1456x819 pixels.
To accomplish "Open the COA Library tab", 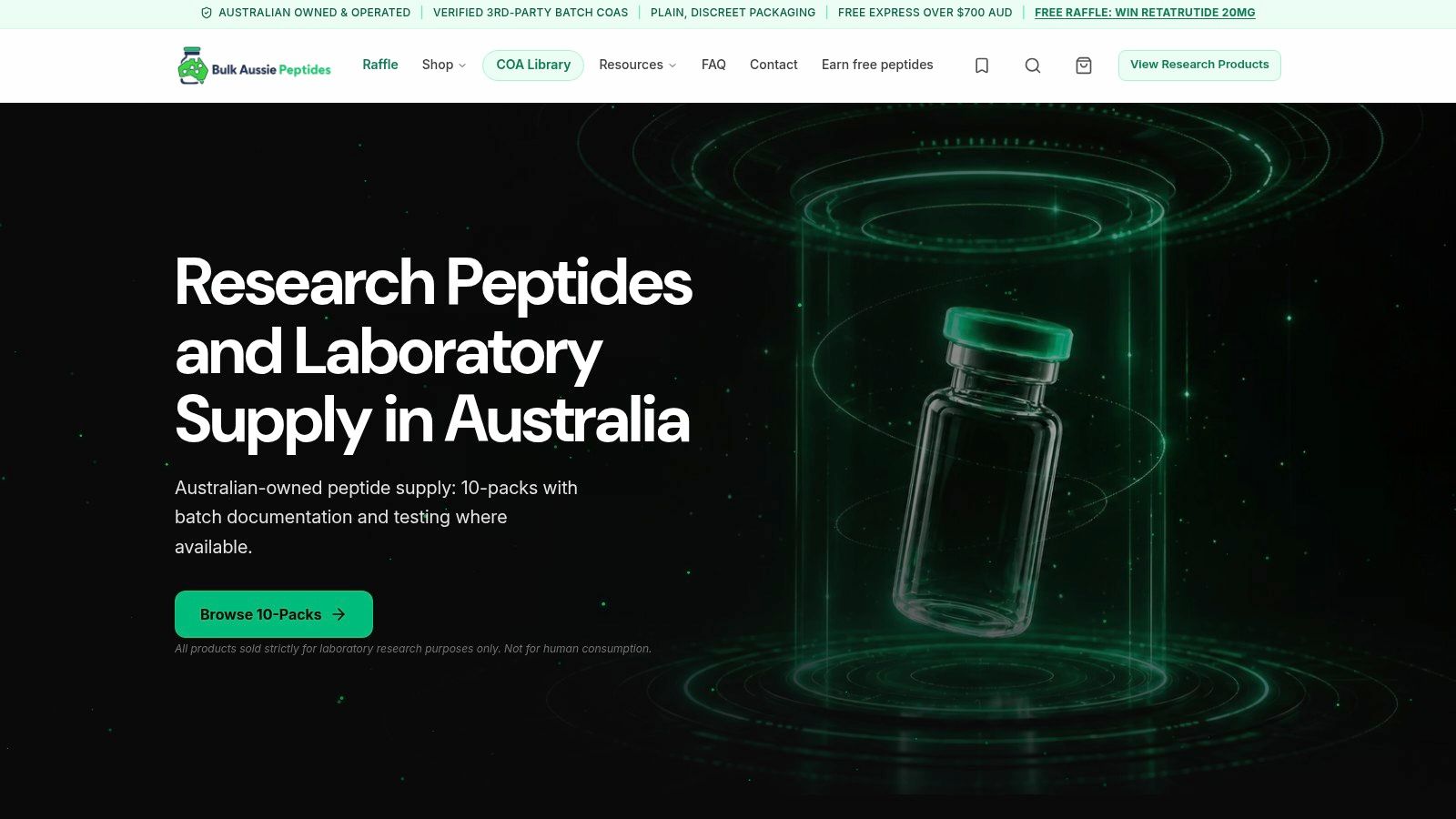I will coord(533,65).
